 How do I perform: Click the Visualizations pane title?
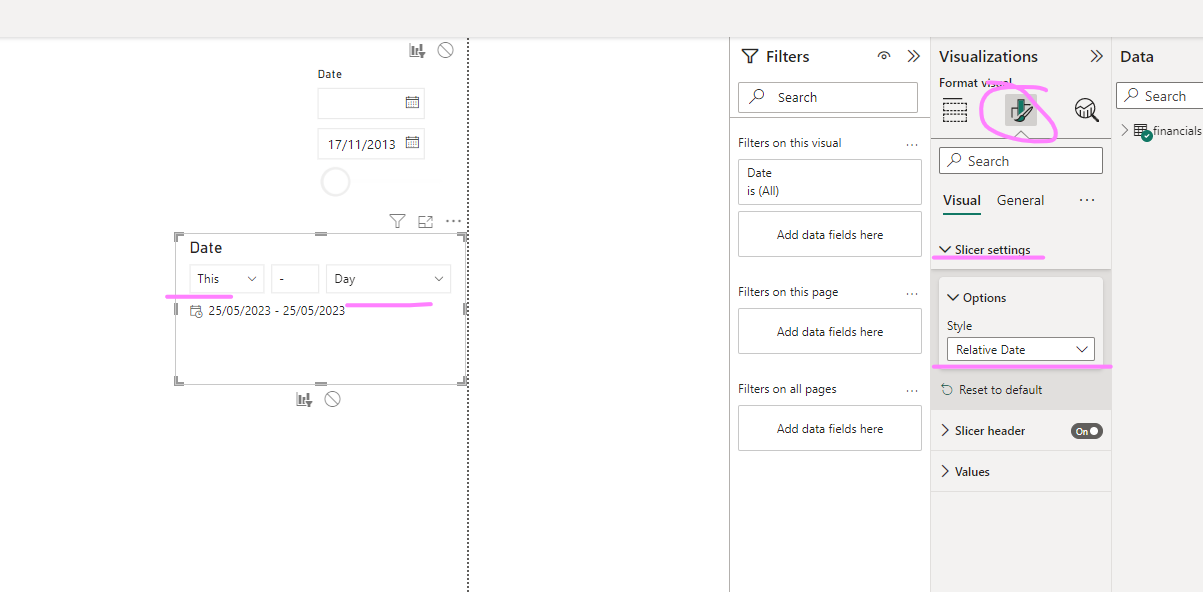click(989, 57)
